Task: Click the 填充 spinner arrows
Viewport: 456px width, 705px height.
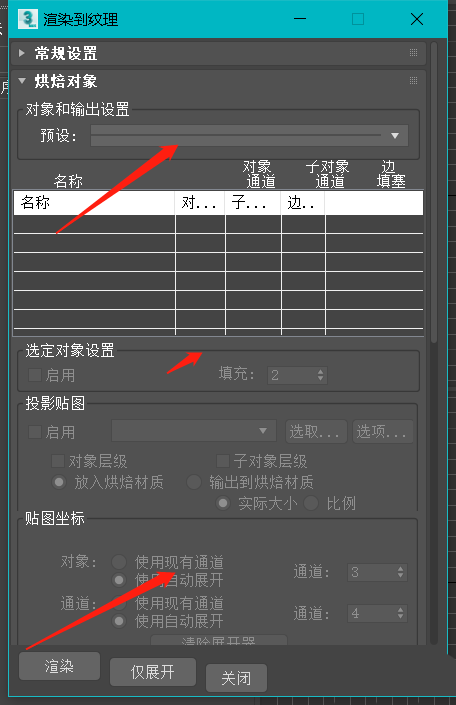Action: click(x=320, y=375)
